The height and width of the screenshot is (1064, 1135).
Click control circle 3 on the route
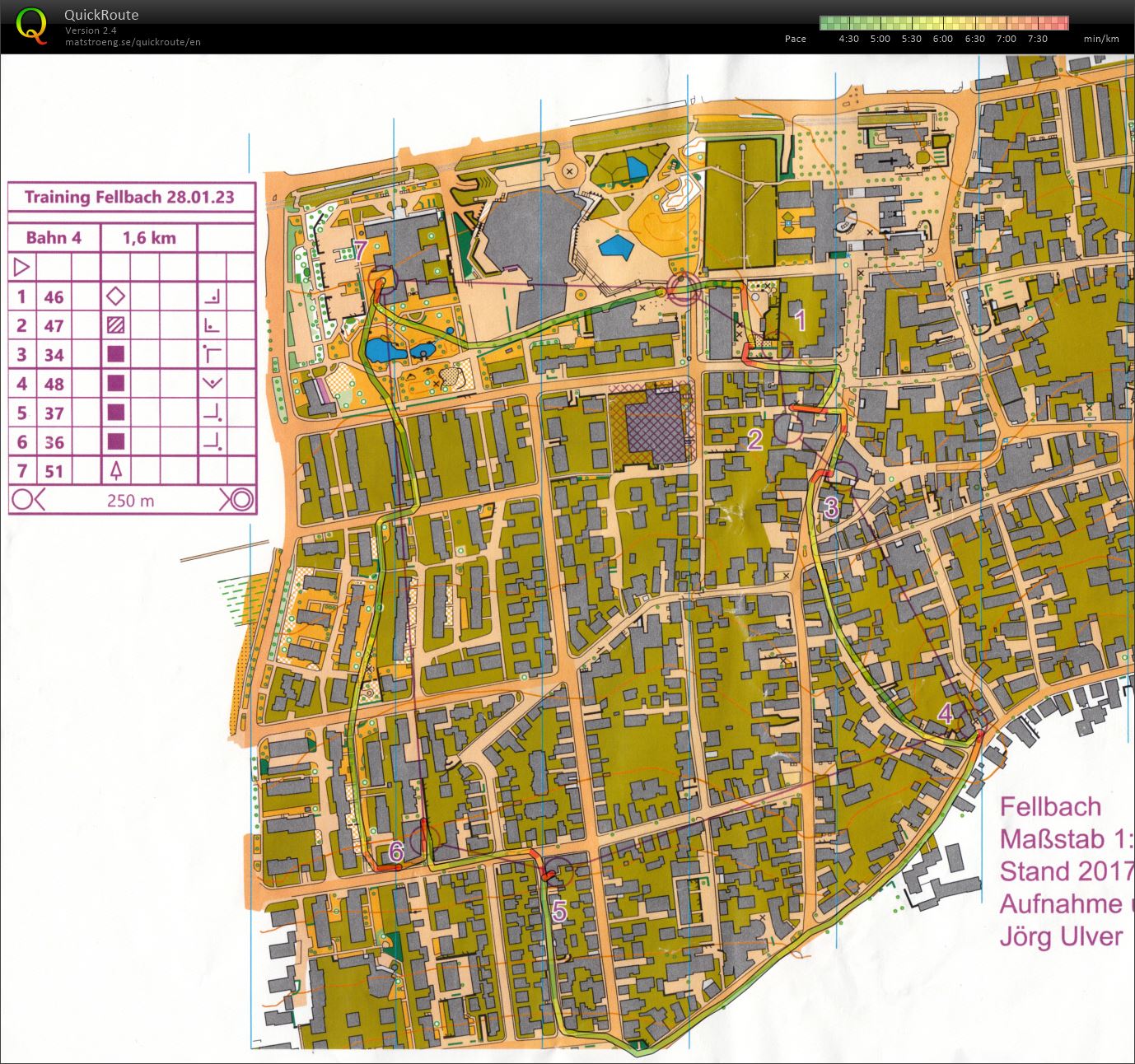(843, 476)
